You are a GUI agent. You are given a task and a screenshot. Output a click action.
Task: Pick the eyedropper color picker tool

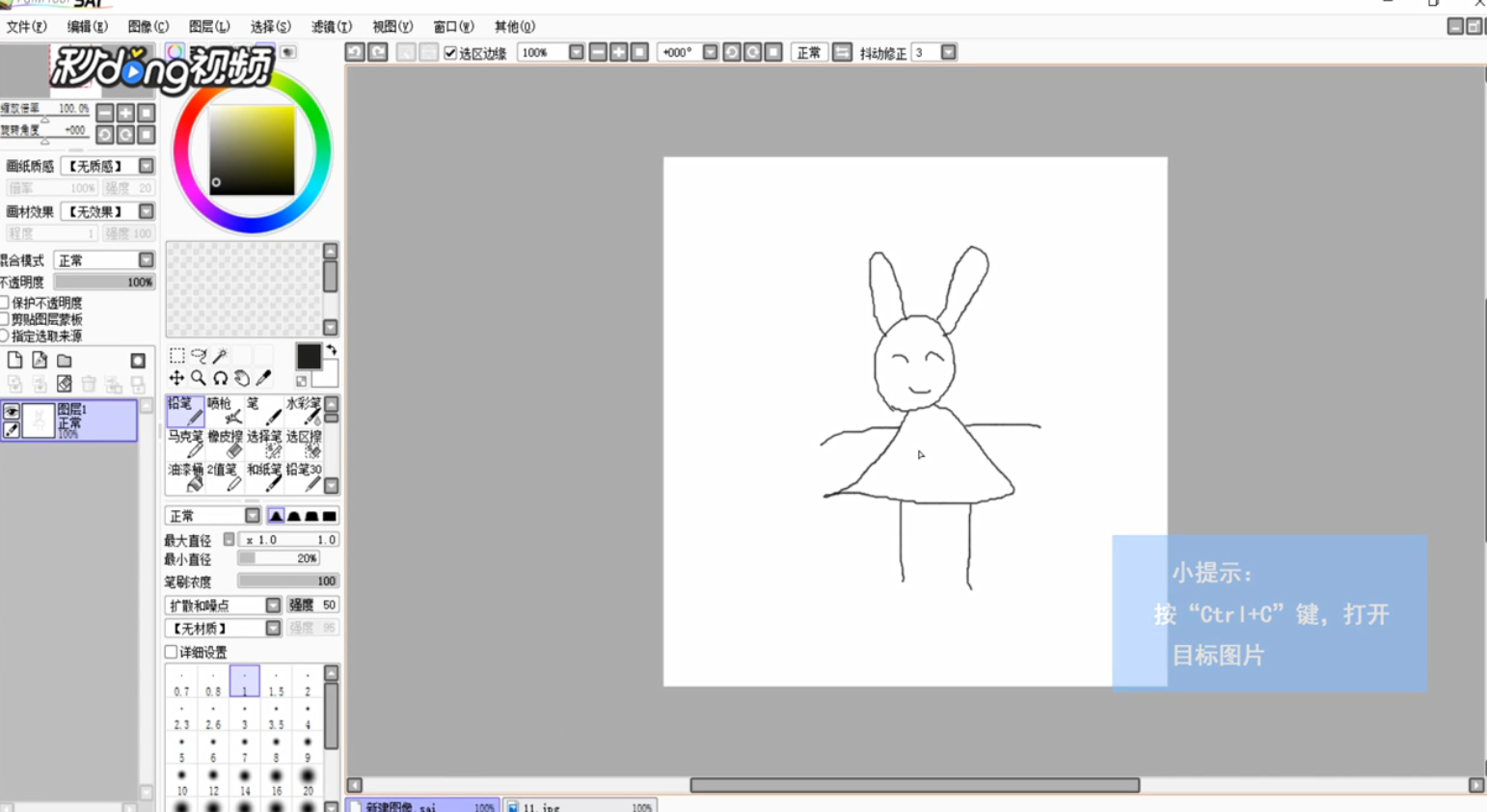click(264, 378)
